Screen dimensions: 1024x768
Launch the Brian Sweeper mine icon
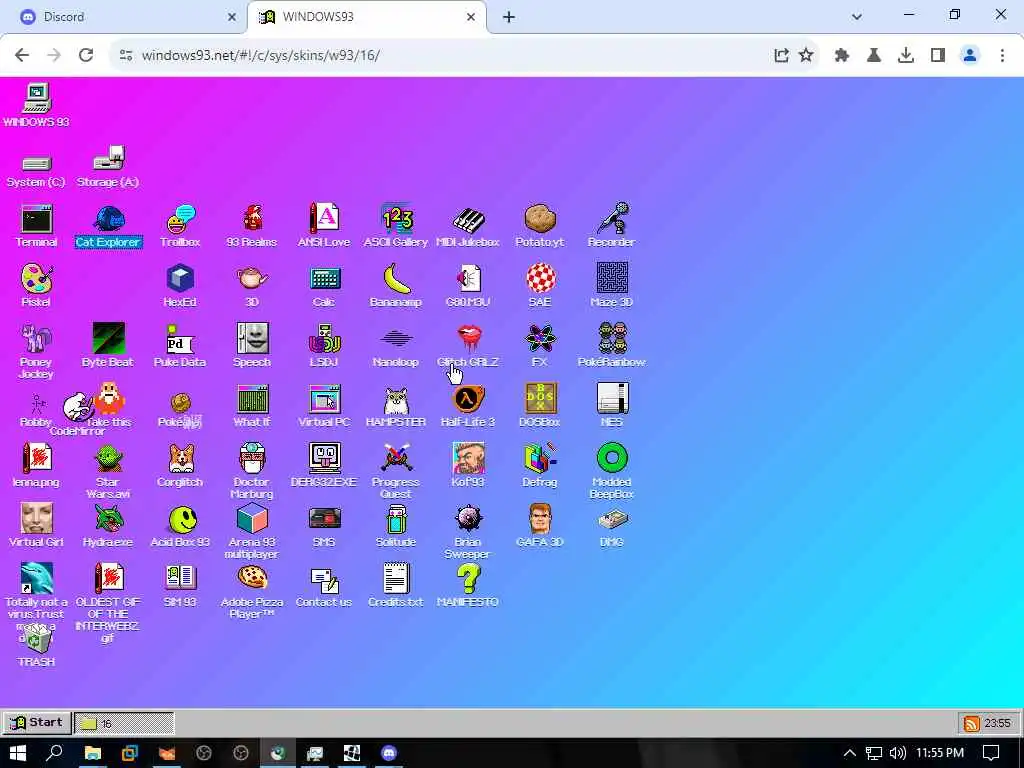pos(468,519)
